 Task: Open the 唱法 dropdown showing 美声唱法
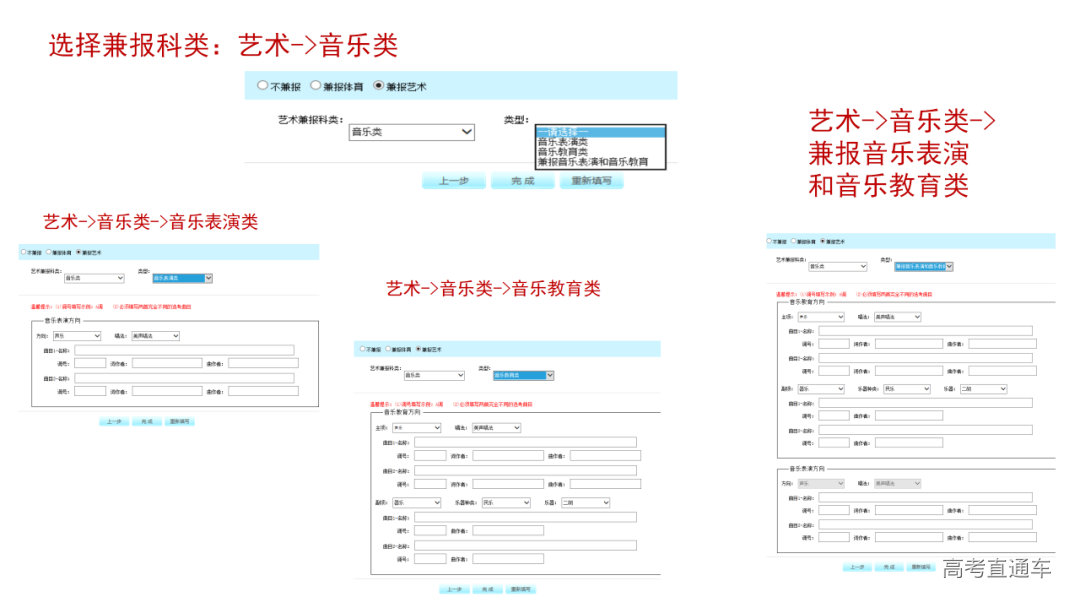pos(497,428)
